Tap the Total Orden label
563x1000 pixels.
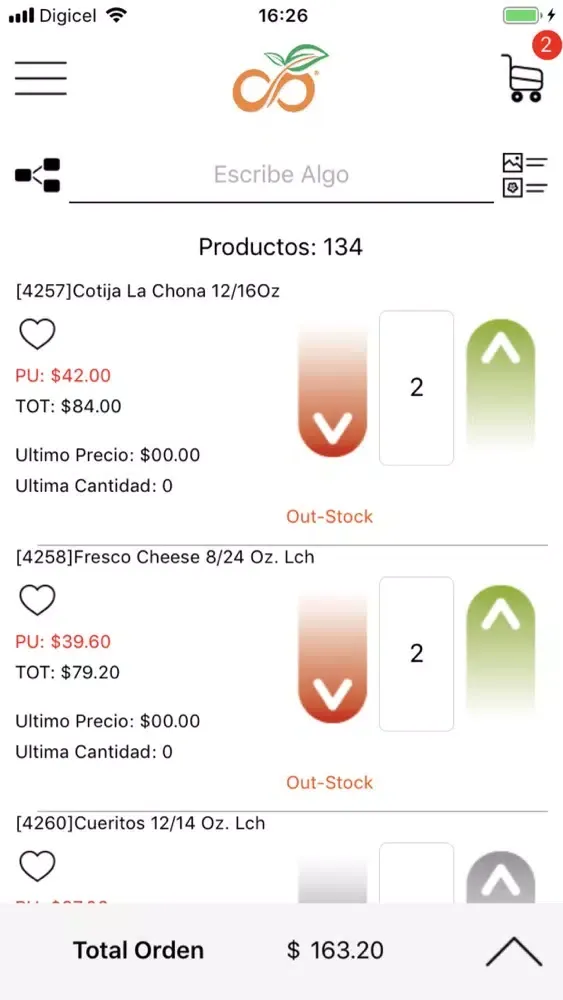pos(138,950)
